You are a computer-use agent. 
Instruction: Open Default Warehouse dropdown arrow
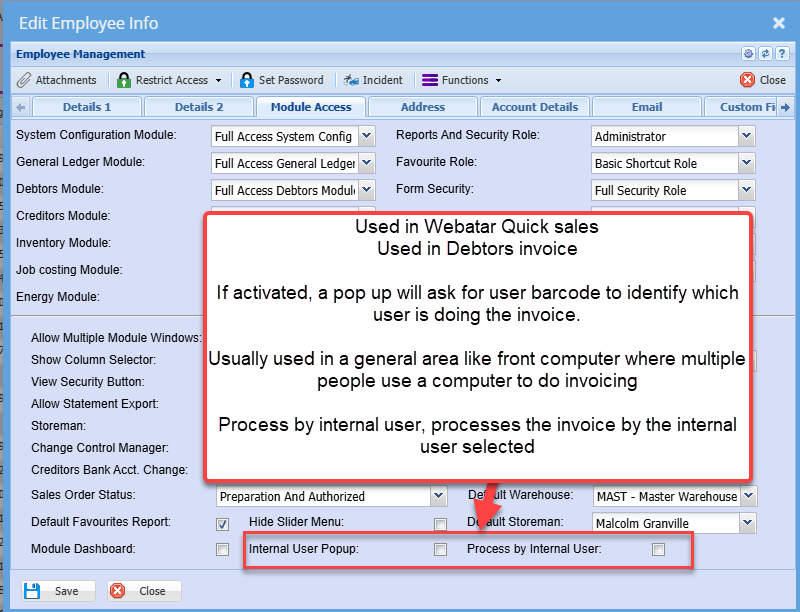(748, 496)
